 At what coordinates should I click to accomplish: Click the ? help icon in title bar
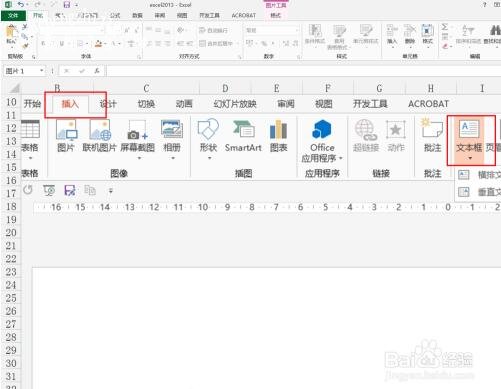pos(485,5)
